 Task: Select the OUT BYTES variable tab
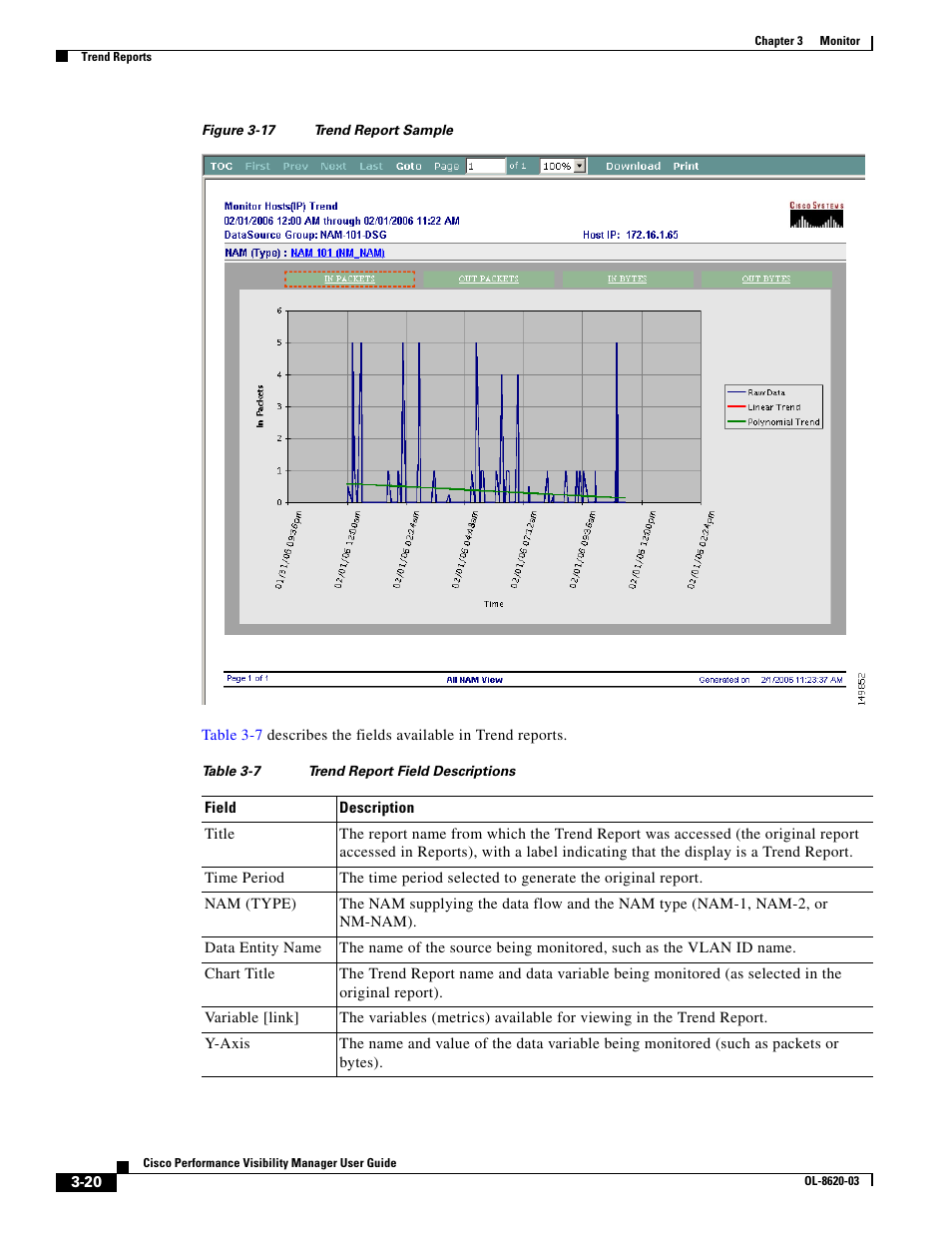tap(766, 280)
